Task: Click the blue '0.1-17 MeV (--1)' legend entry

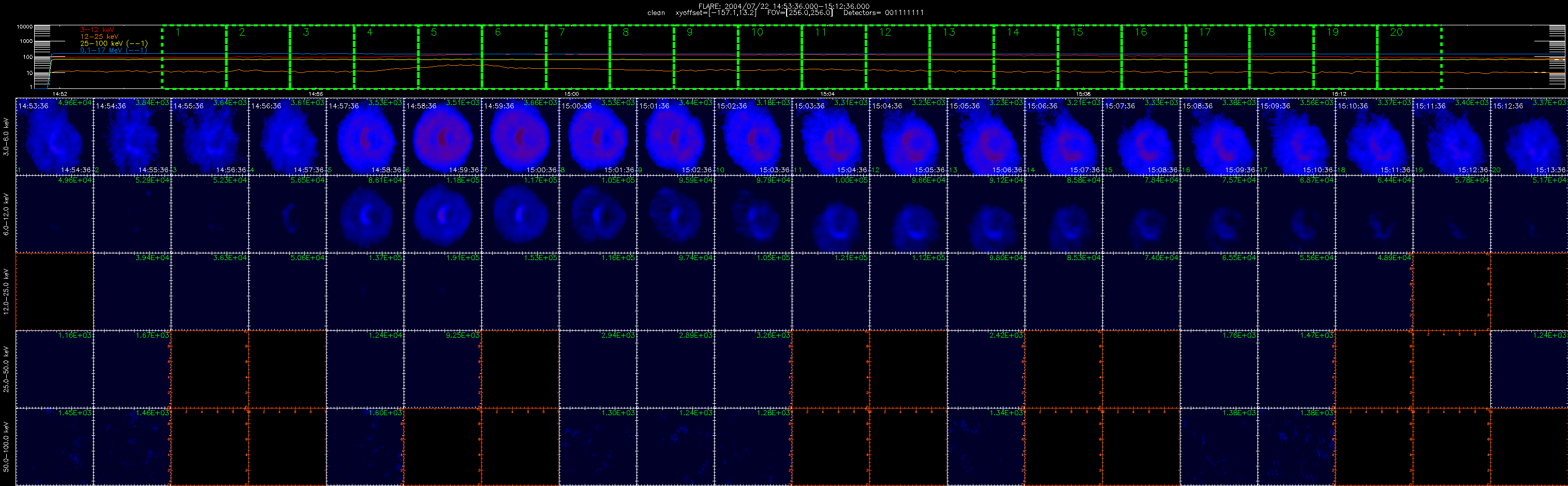Action: [x=114, y=50]
